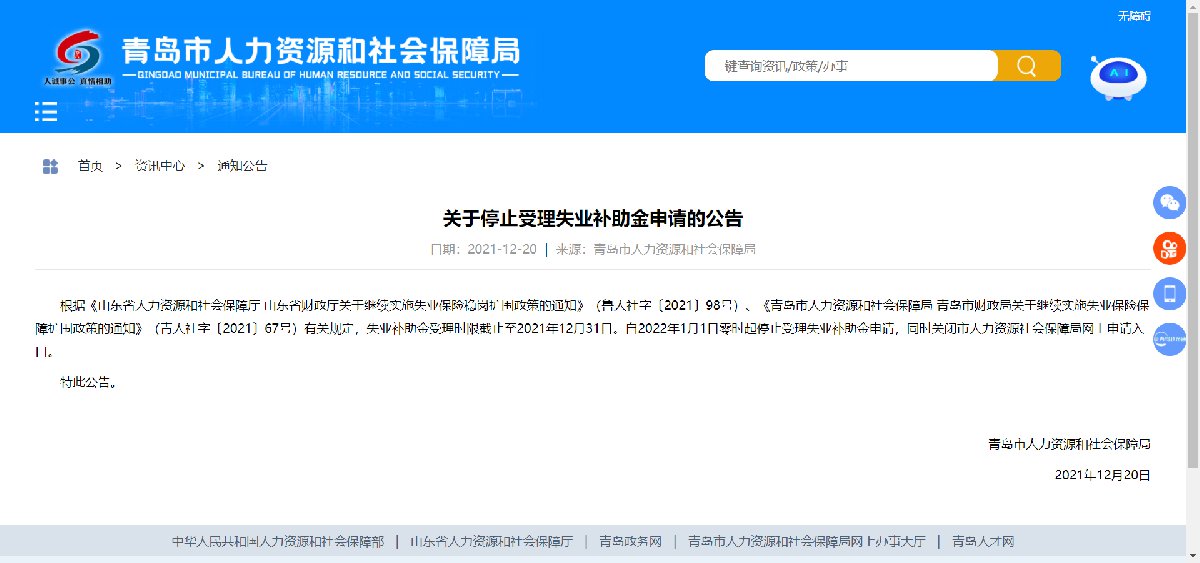Click the signature line 青岛市人力资源和社会保障局
Screen dimensions: 1200x563
pyautogui.click(x=1069, y=443)
